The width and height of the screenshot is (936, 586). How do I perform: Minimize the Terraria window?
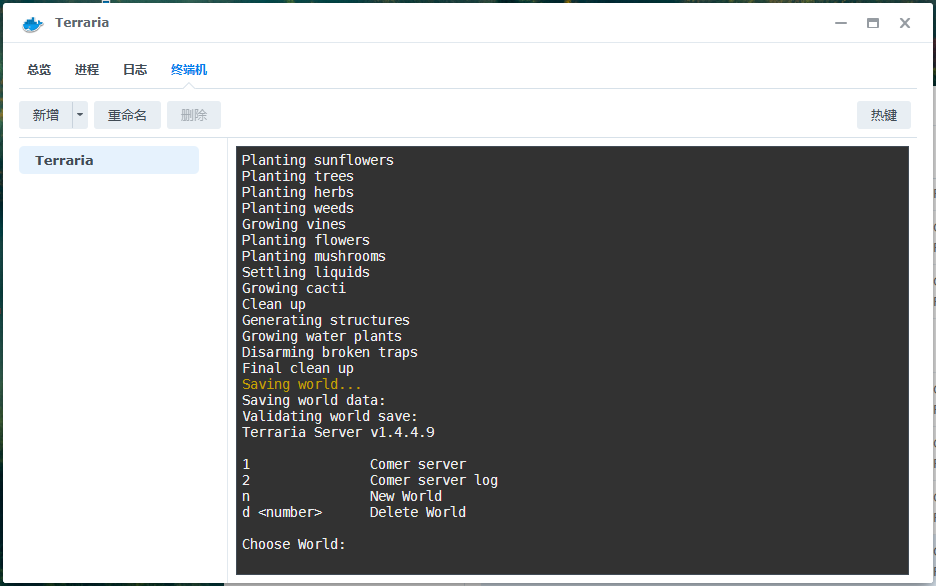tap(840, 22)
